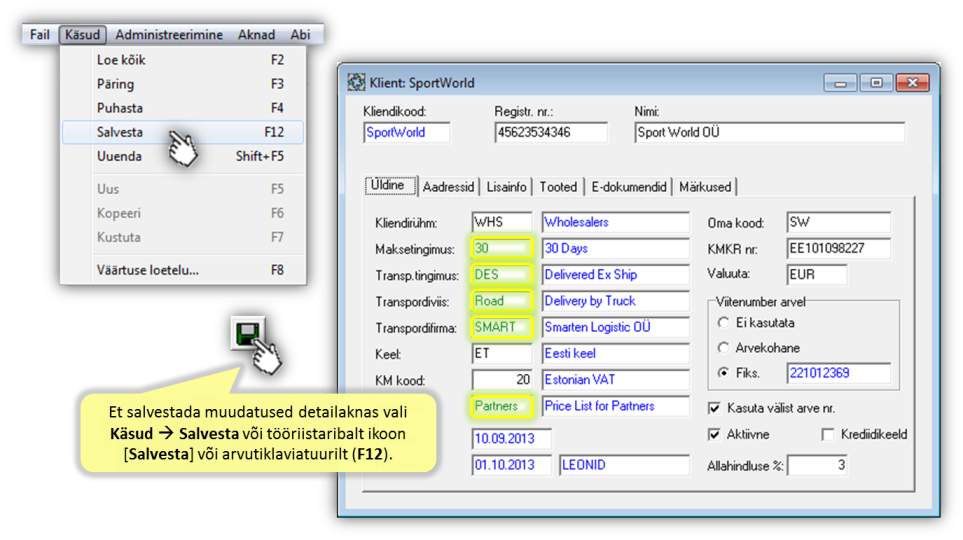Image resolution: width=963 pixels, height=540 pixels.
Task: Click the Delivered Ex Ship field
Action: point(615,275)
